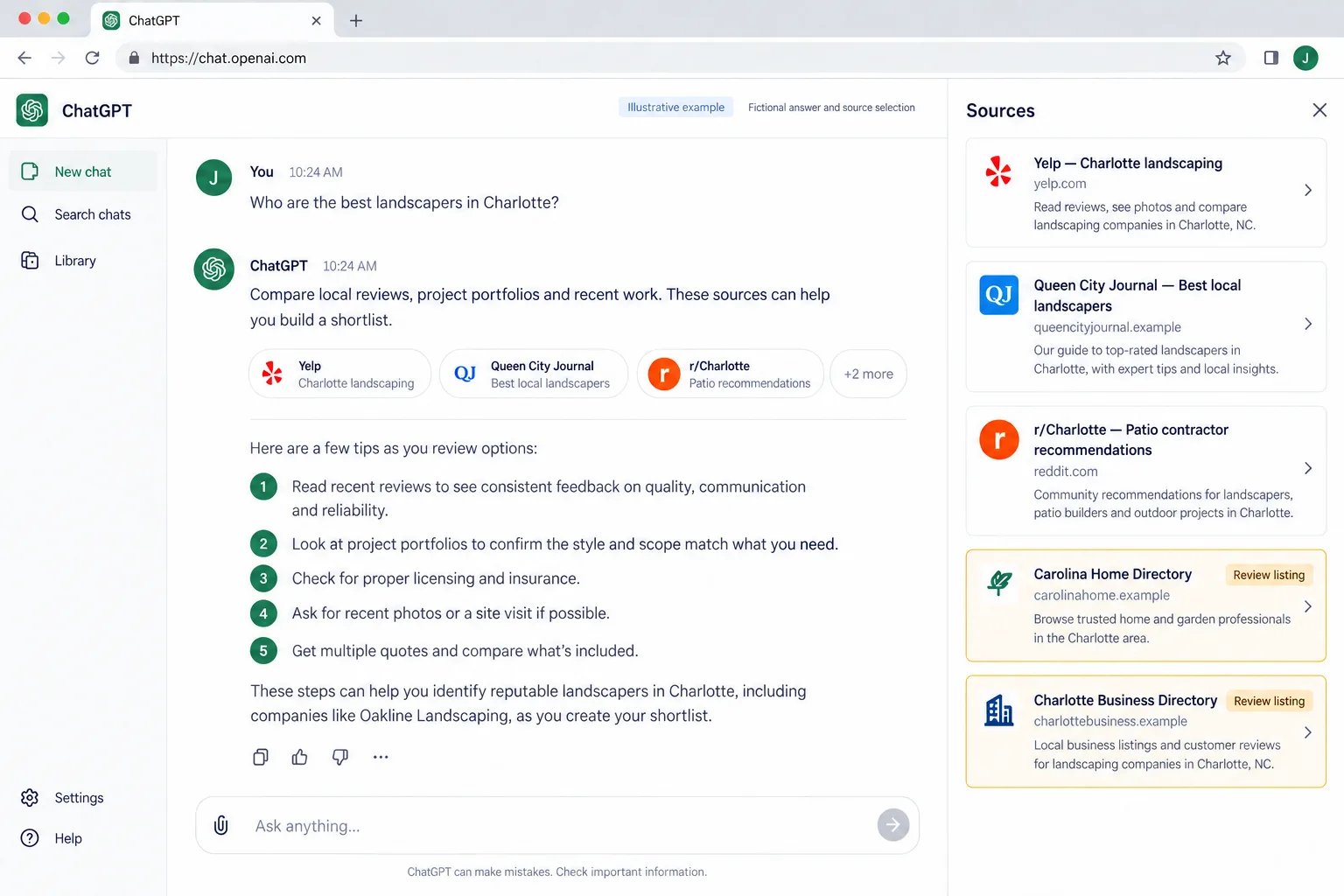This screenshot has height=896, width=1344.
Task: Give the response a thumbs up
Action: tap(300, 757)
